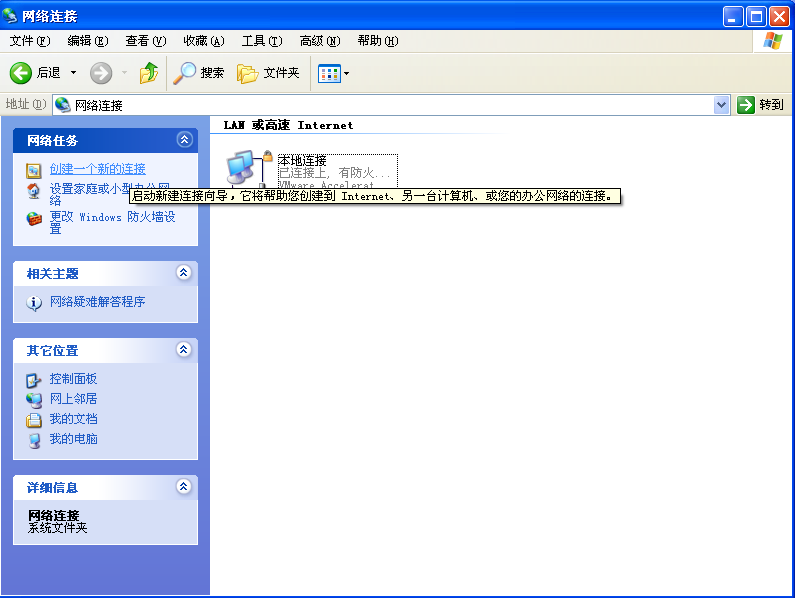The height and width of the screenshot is (598, 795).
Task: Open 控制面板 link
Action: [74, 379]
